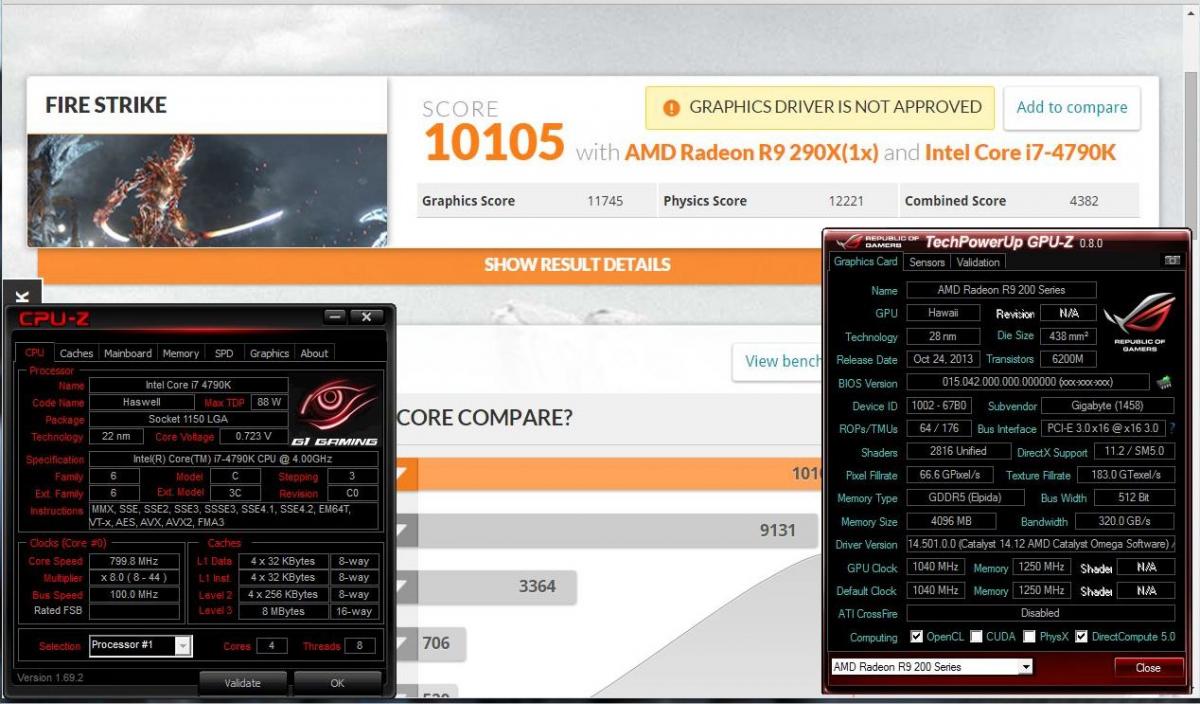The height and width of the screenshot is (704, 1200).
Task: Select the Graphics Card tab in GPU-Z
Action: [x=866, y=262]
